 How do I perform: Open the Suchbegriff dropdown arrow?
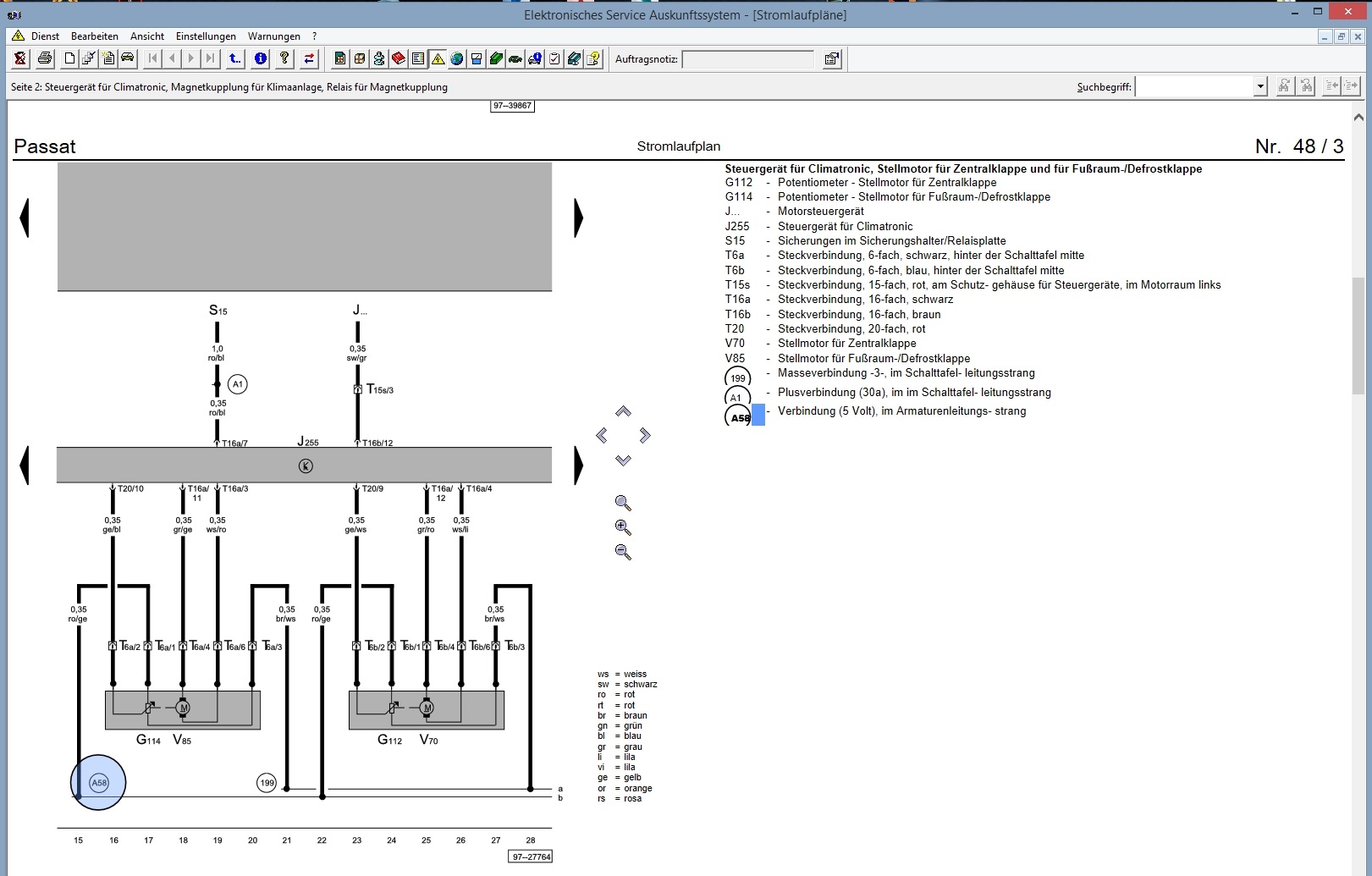coord(1260,86)
